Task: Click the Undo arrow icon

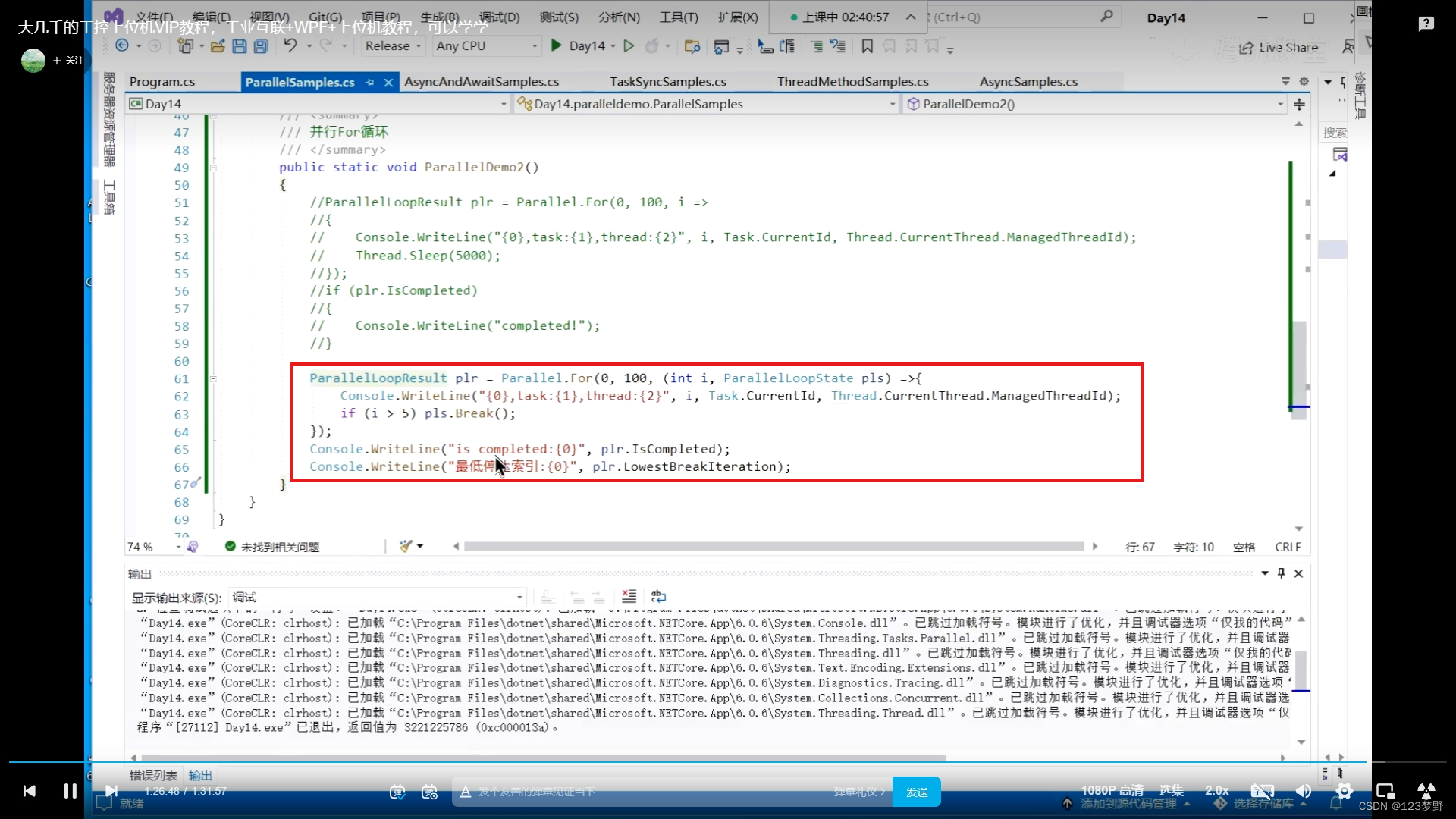Action: [x=290, y=46]
